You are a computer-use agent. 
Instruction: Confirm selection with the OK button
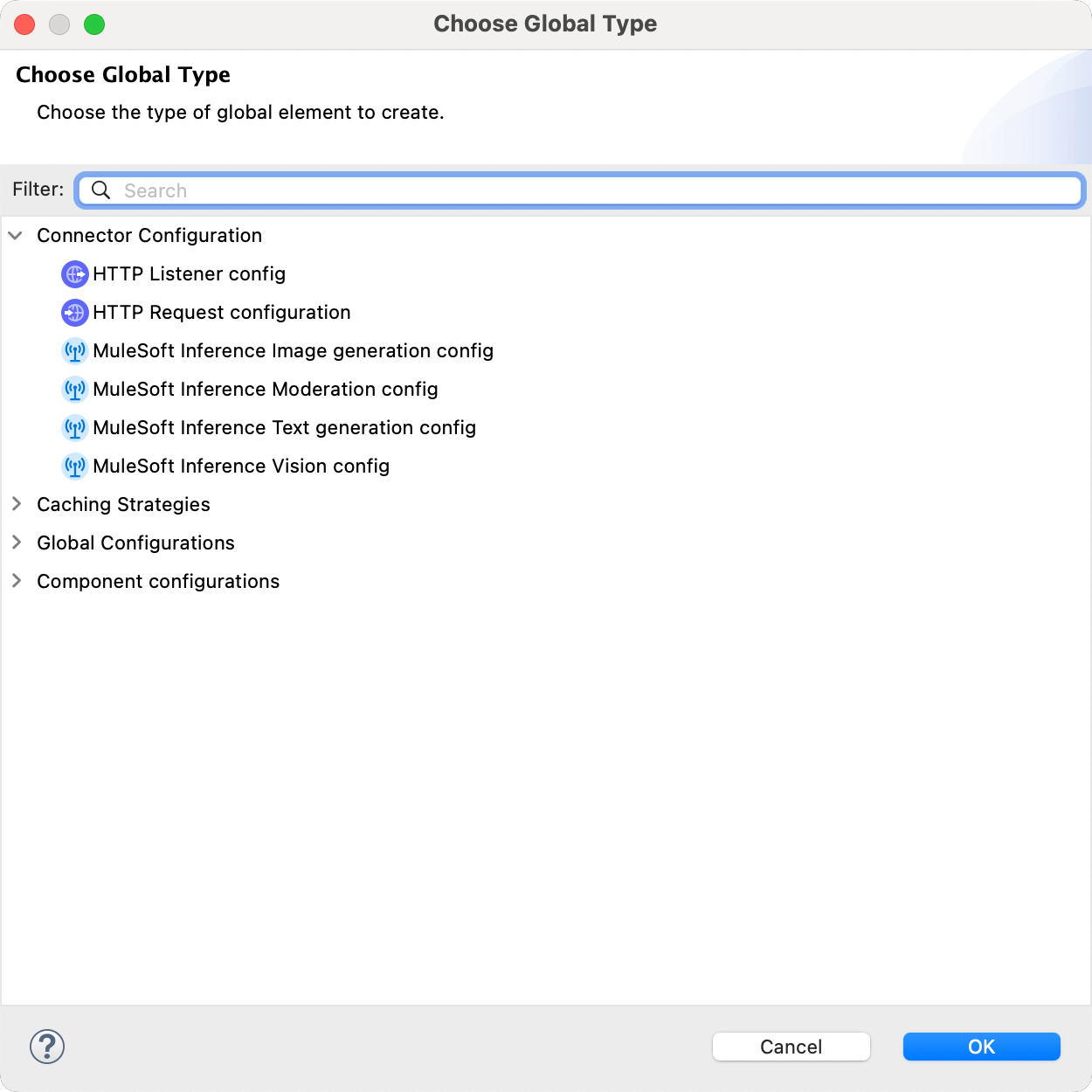tap(982, 1047)
